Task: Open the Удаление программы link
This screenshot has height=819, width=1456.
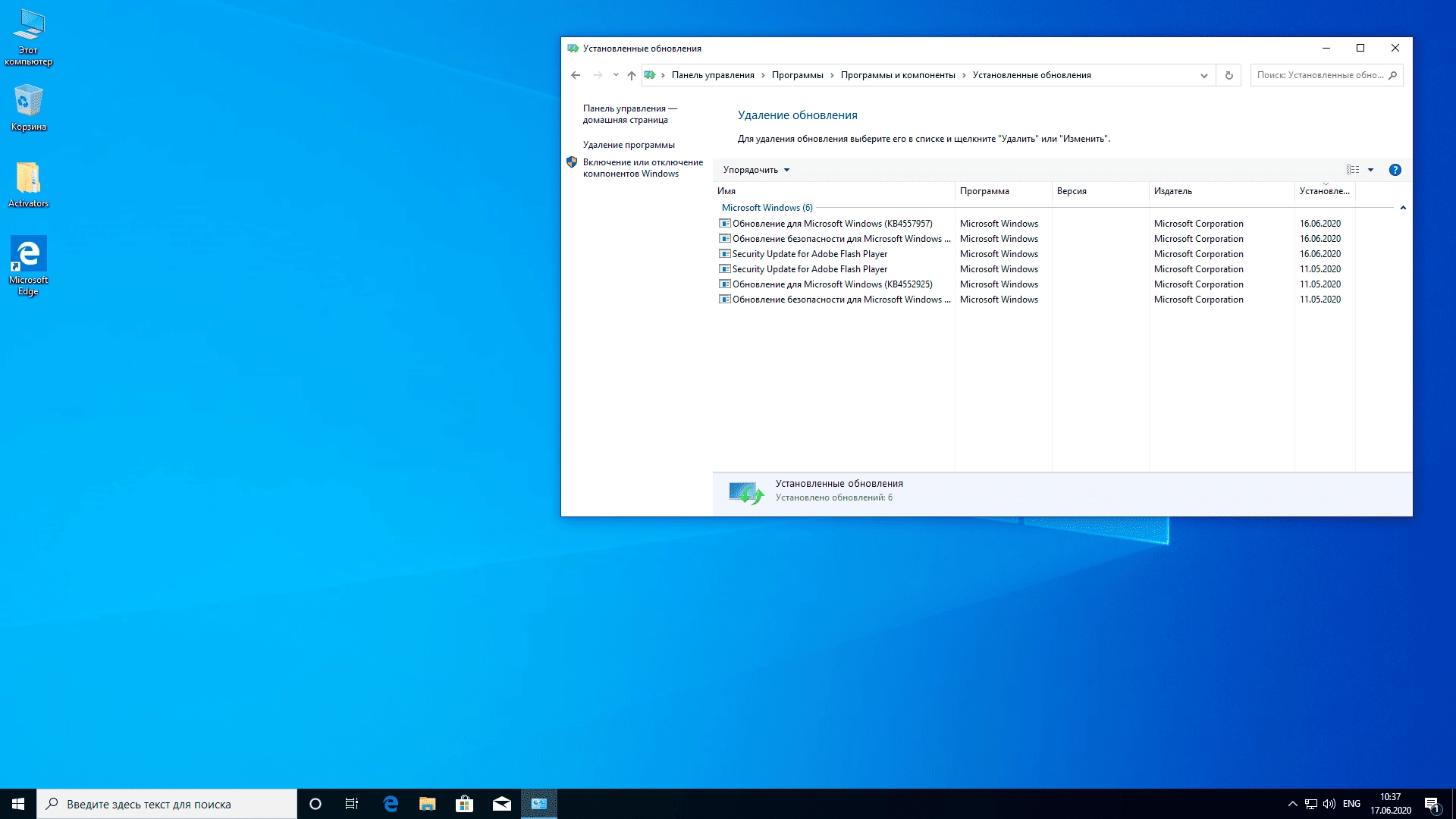Action: click(629, 145)
